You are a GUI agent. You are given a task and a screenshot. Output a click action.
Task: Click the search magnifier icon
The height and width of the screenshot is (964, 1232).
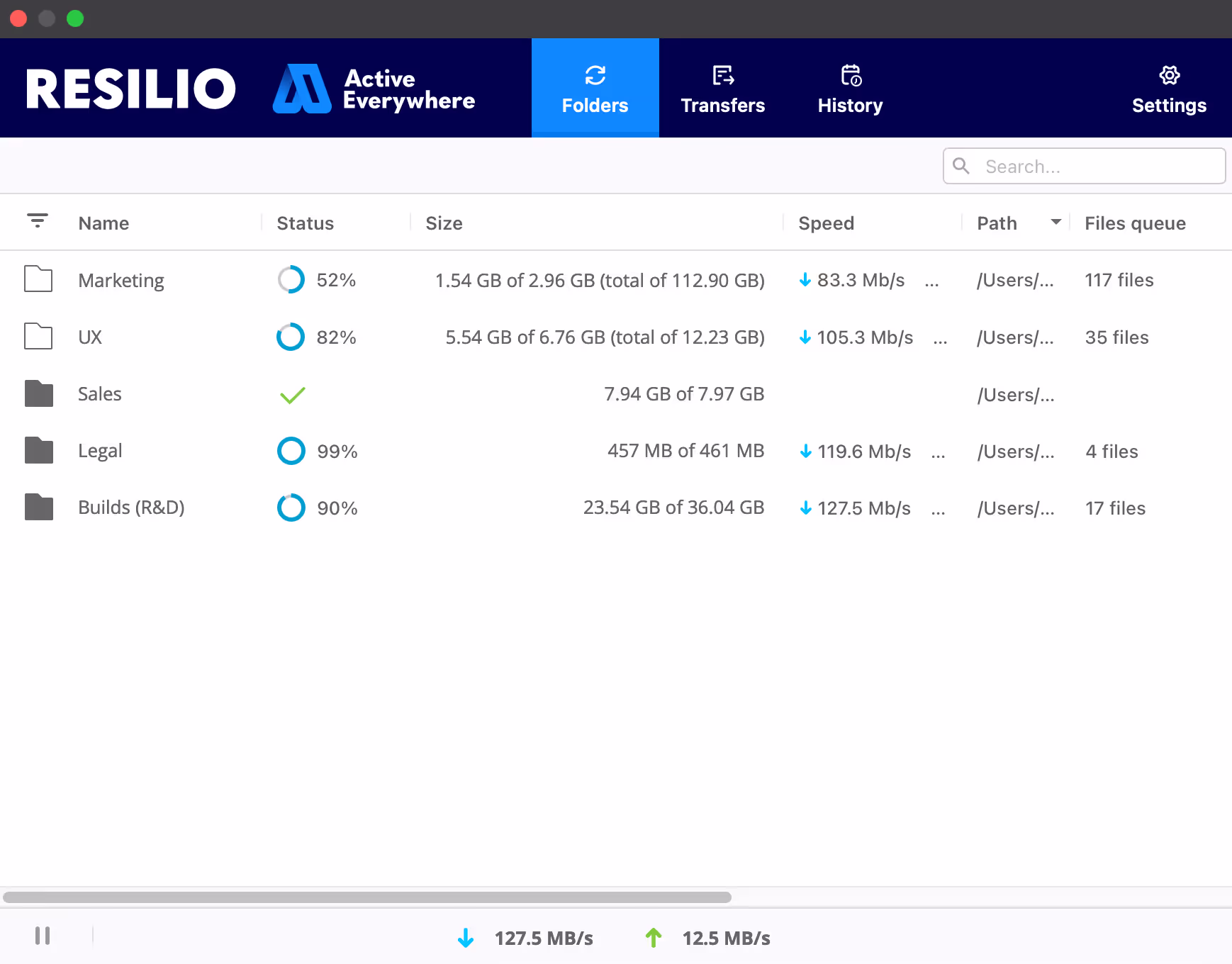point(961,166)
